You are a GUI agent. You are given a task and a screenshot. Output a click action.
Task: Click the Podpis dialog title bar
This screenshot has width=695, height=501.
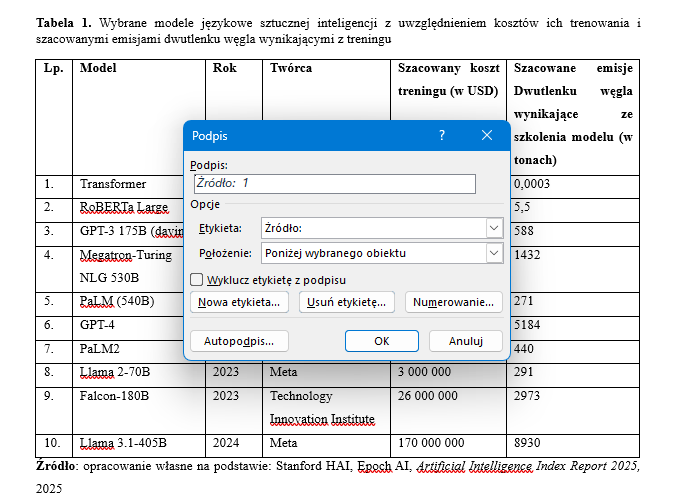300,136
